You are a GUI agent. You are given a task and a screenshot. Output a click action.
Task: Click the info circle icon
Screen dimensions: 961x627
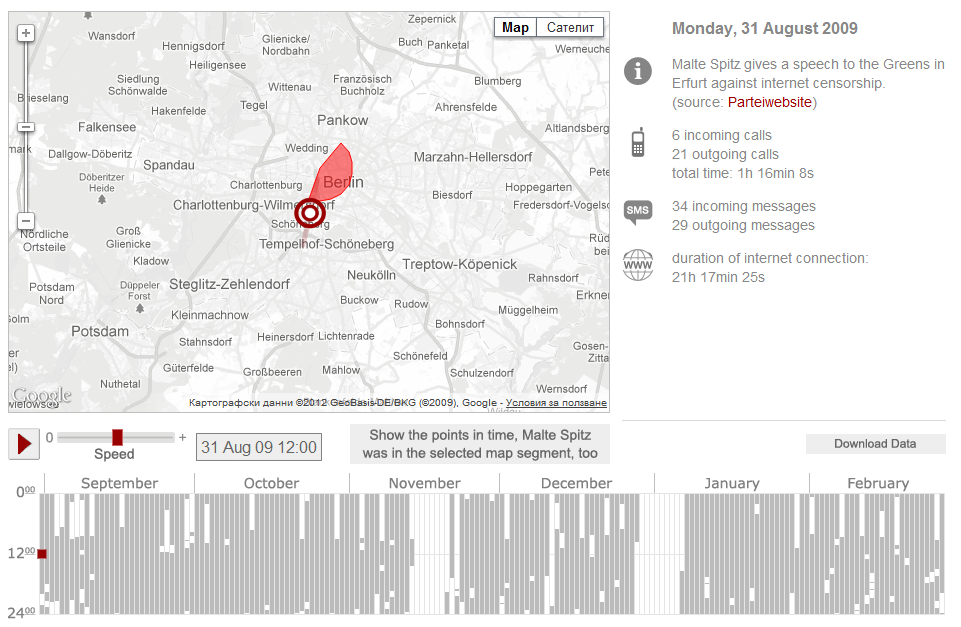[638, 71]
